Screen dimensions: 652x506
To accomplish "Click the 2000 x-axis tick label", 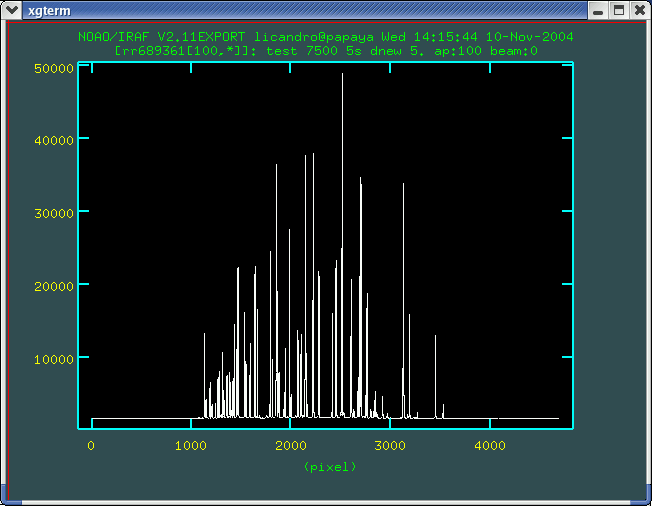I will (x=290, y=445).
